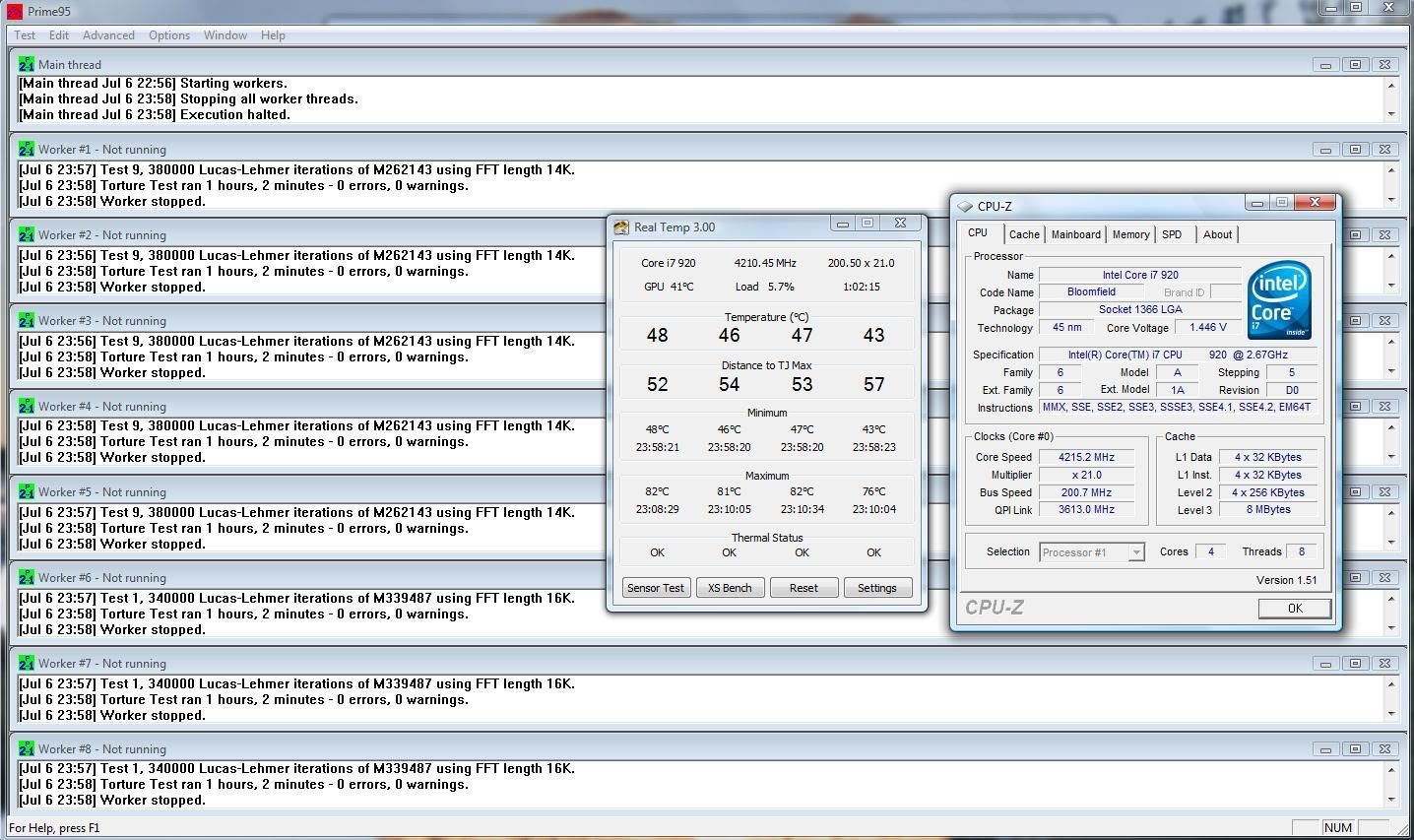Click the Real Temp title bar icon
Screen dimensions: 1414x840
point(620,226)
